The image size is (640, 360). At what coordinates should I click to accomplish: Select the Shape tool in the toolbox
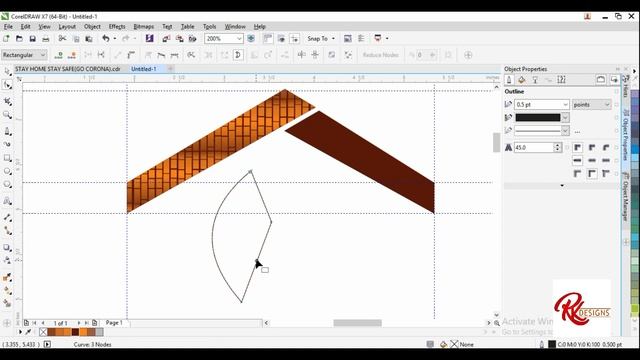click(x=7, y=85)
